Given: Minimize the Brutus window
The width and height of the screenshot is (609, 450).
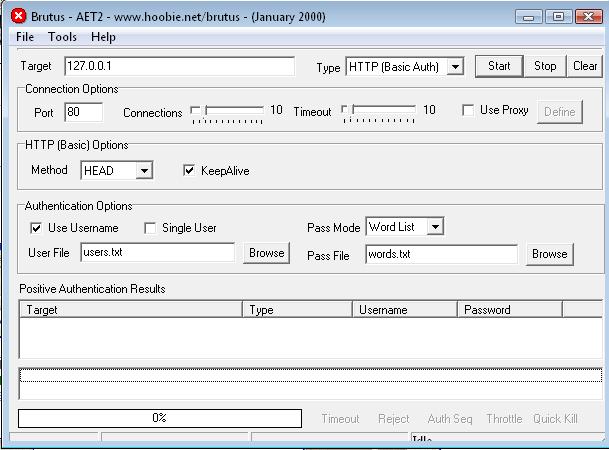Looking at the screenshot, I should (x=528, y=17).
